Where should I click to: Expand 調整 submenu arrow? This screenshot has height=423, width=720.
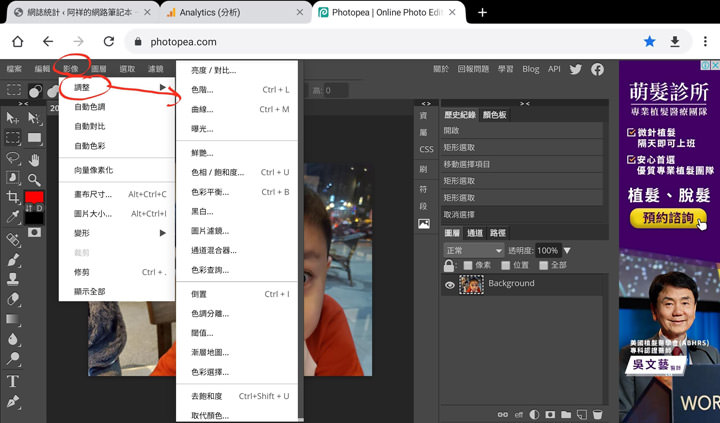(163, 87)
